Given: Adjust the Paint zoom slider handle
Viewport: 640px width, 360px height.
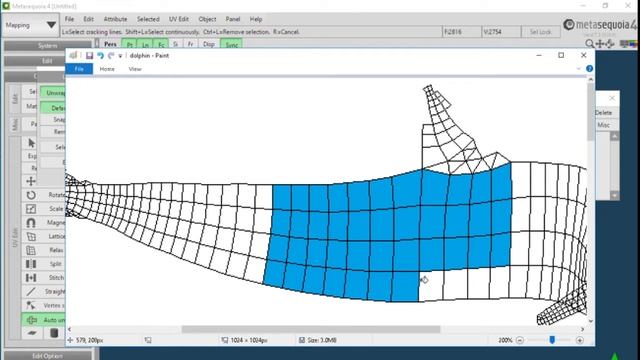Looking at the screenshot, I should point(552,340).
